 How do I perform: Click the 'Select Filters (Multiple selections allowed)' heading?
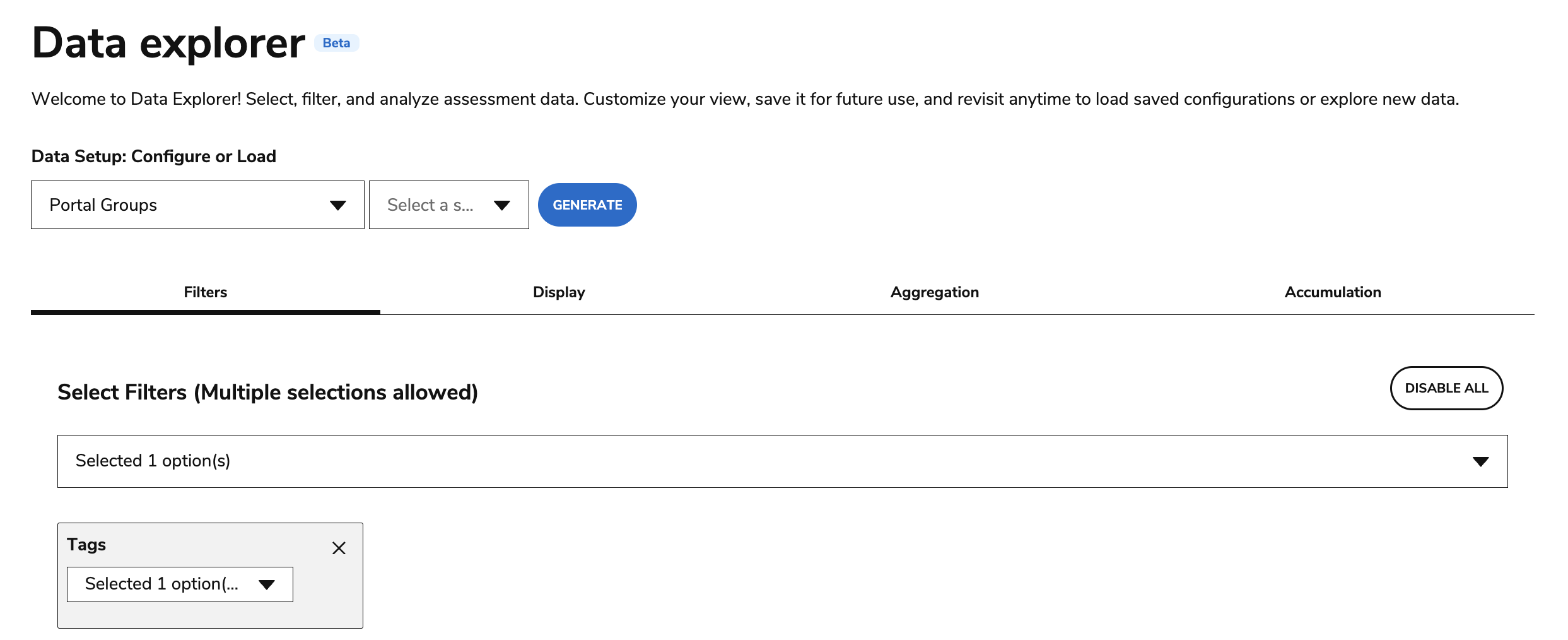267,393
